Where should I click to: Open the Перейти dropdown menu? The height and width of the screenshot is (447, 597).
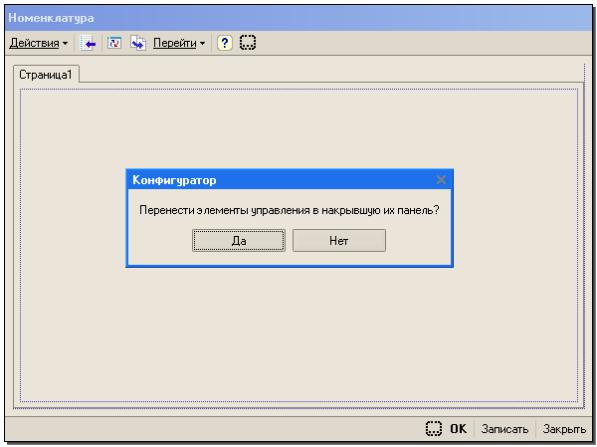pos(179,43)
